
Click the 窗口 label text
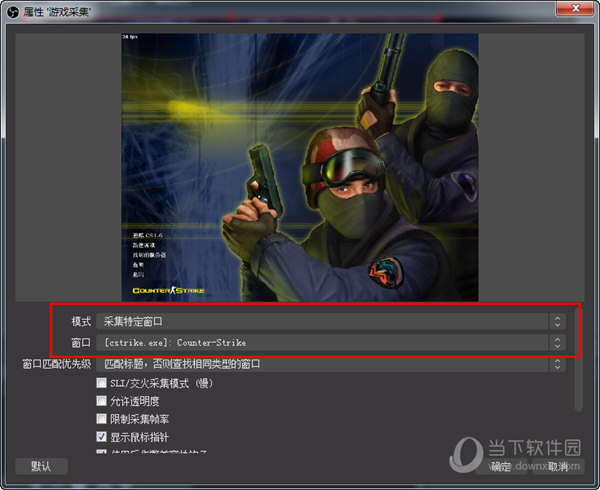pos(82,342)
